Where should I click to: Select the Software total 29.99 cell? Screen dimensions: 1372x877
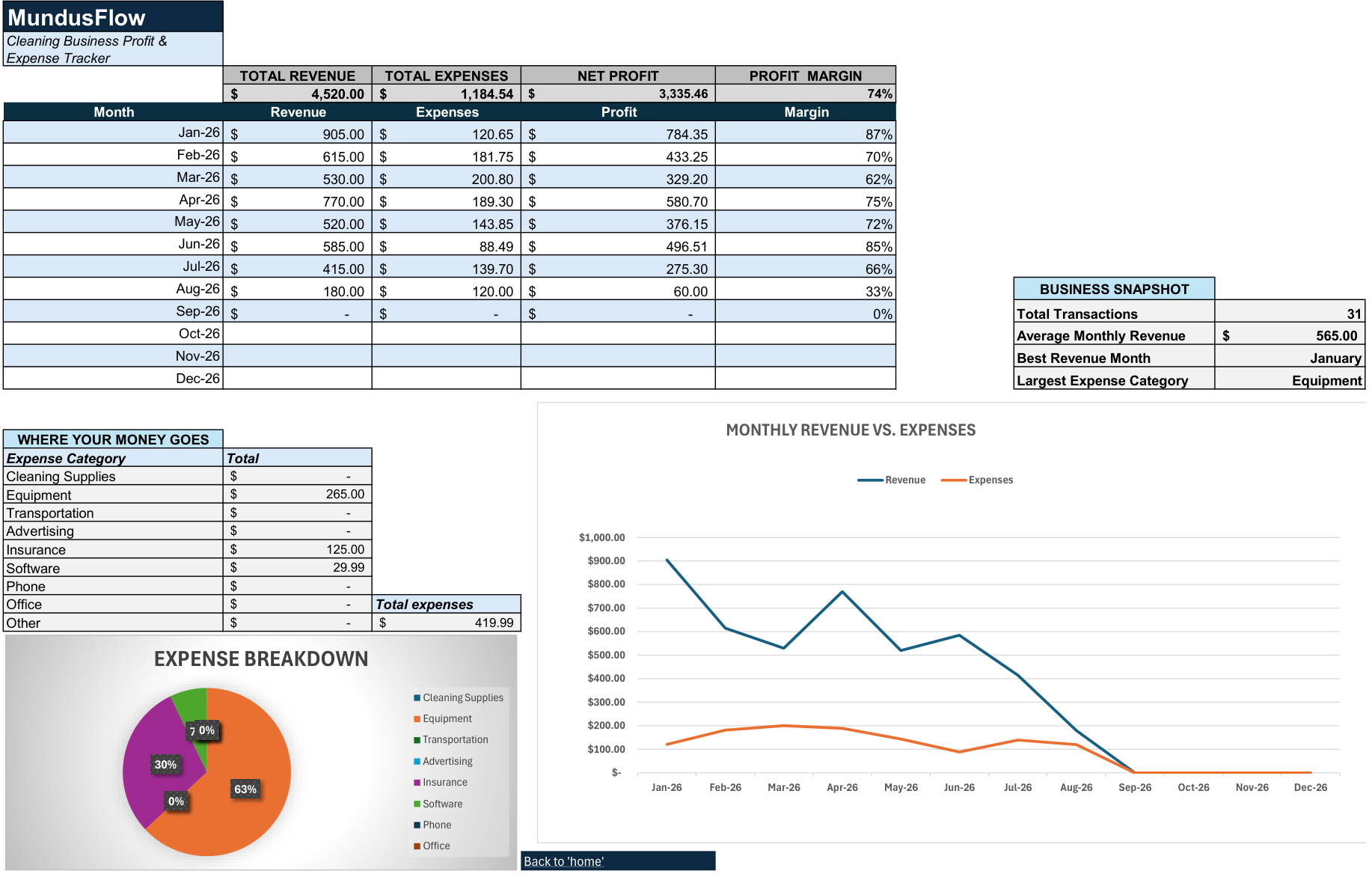297,567
